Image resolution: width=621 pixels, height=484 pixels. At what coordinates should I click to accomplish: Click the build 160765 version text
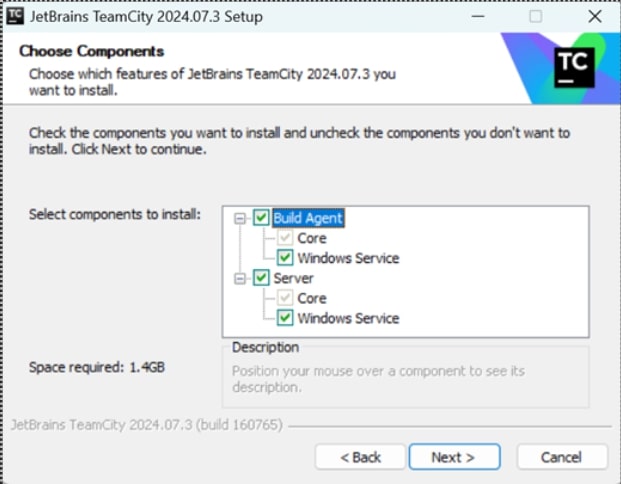tap(147, 425)
